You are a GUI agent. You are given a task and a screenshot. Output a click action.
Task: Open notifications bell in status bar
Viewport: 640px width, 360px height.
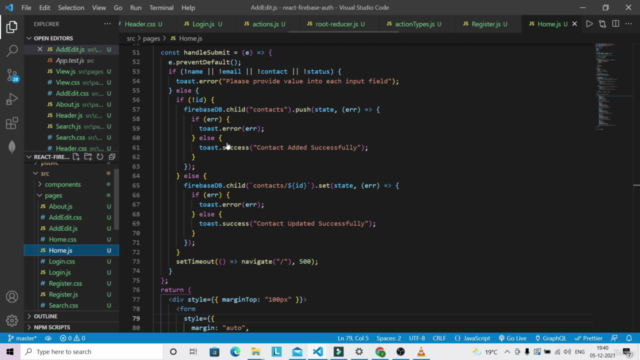pos(629,338)
